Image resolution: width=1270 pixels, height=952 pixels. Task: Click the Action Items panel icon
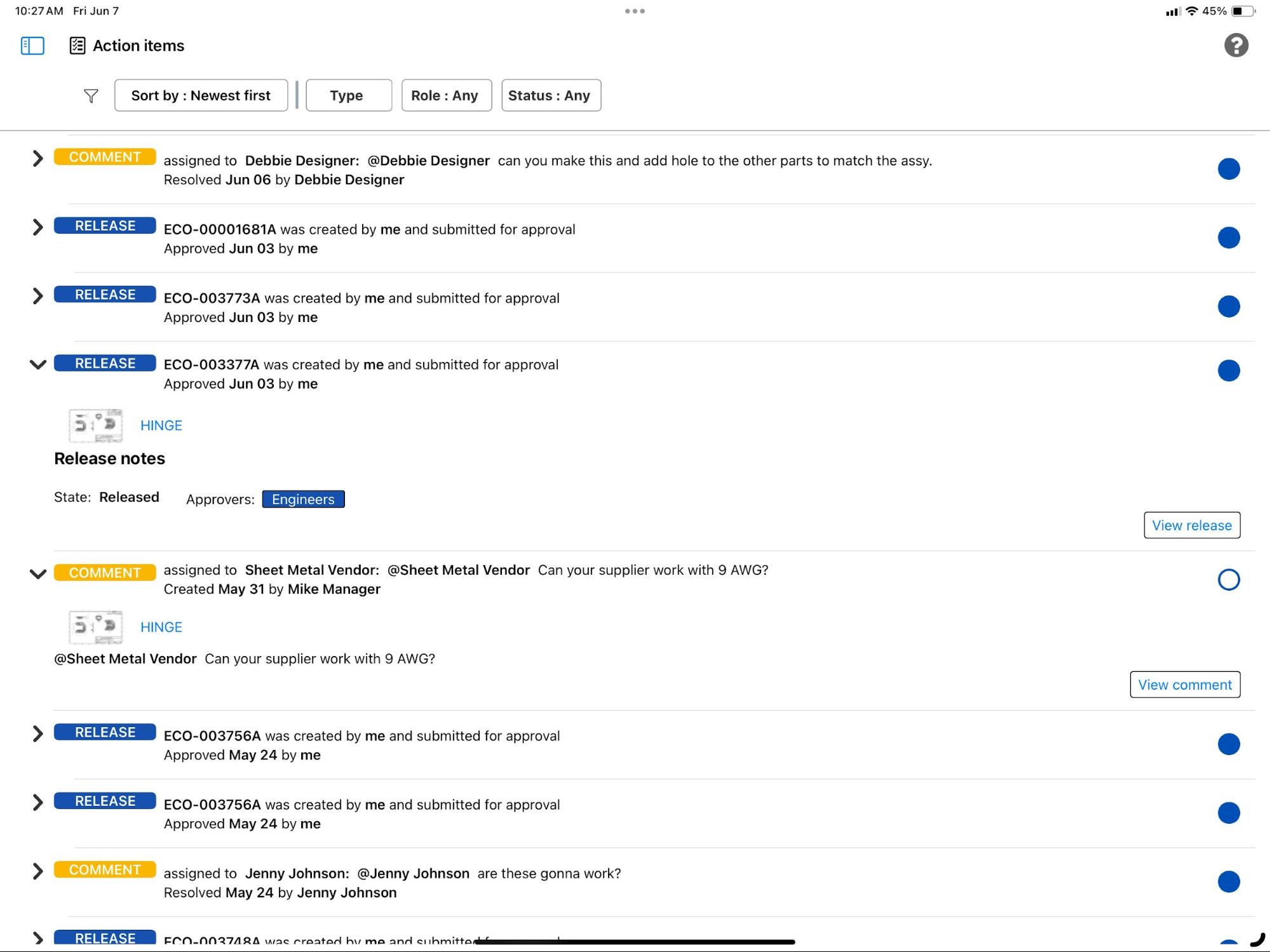pyautogui.click(x=76, y=44)
